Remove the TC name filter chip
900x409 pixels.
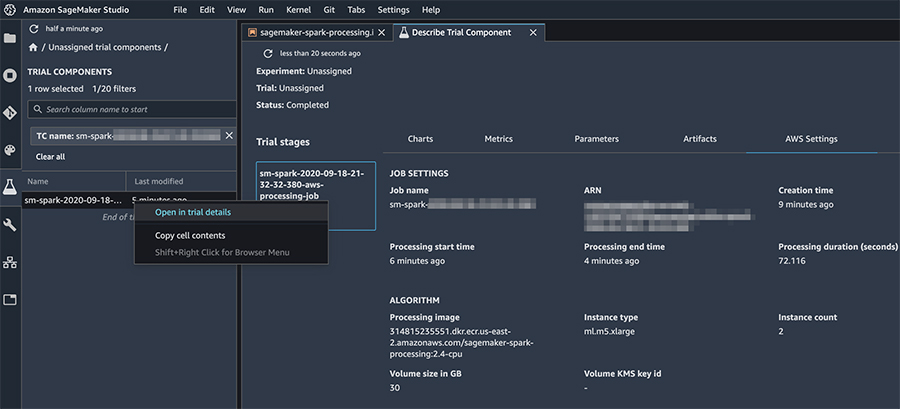pos(228,135)
